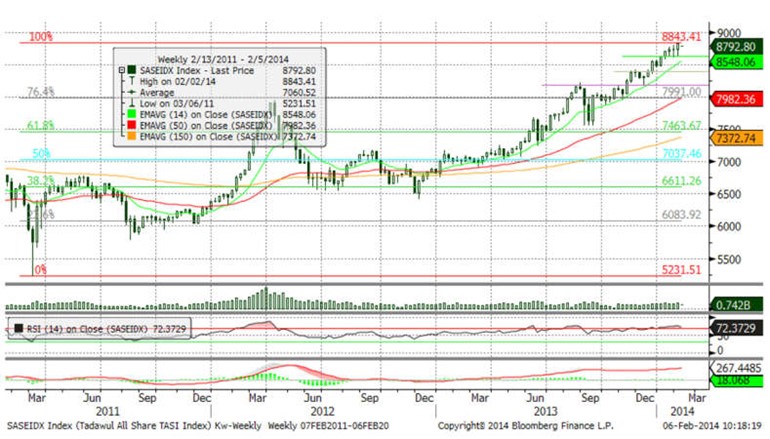Click the 76.4% Fibonacci level label

click(x=41, y=92)
